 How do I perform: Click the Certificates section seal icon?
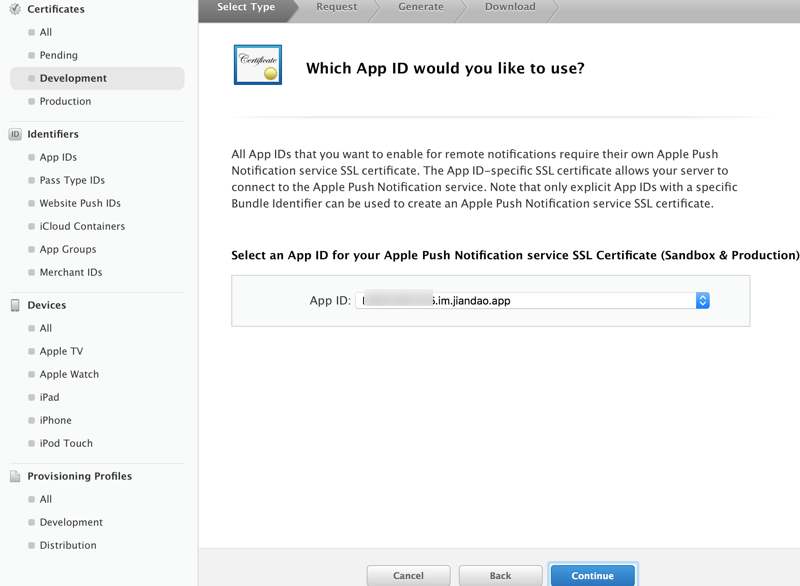click(15, 9)
